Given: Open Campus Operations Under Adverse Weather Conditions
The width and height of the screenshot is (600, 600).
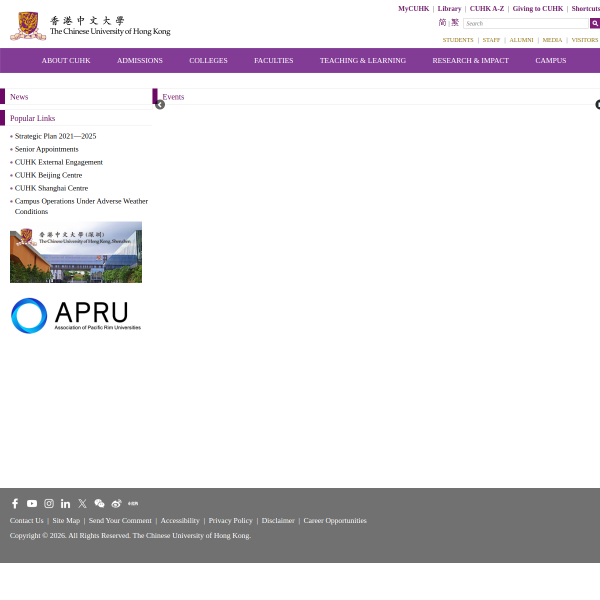Looking at the screenshot, I should click(81, 206).
